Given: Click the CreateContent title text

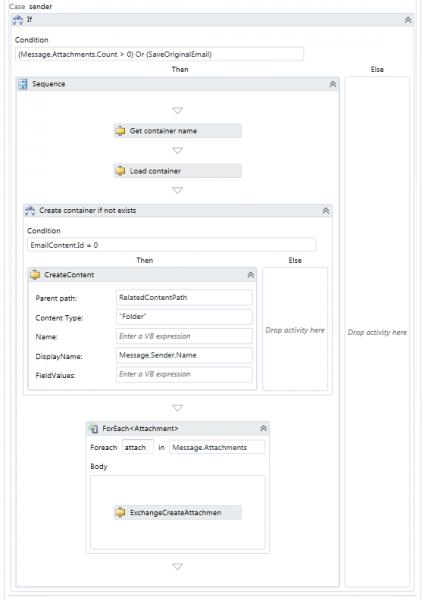Looking at the screenshot, I should 69,275.
